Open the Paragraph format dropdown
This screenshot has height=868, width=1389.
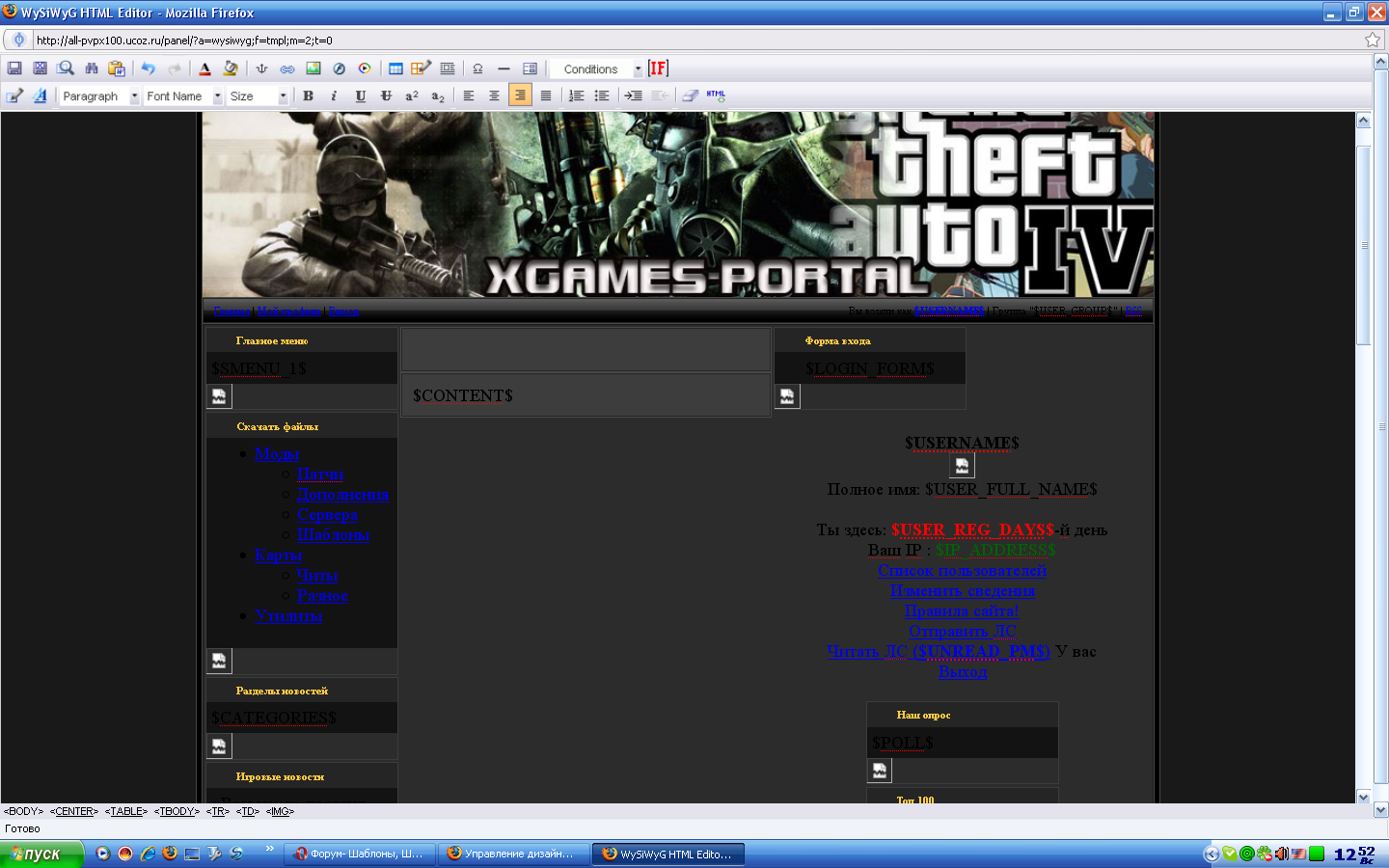click(x=100, y=96)
